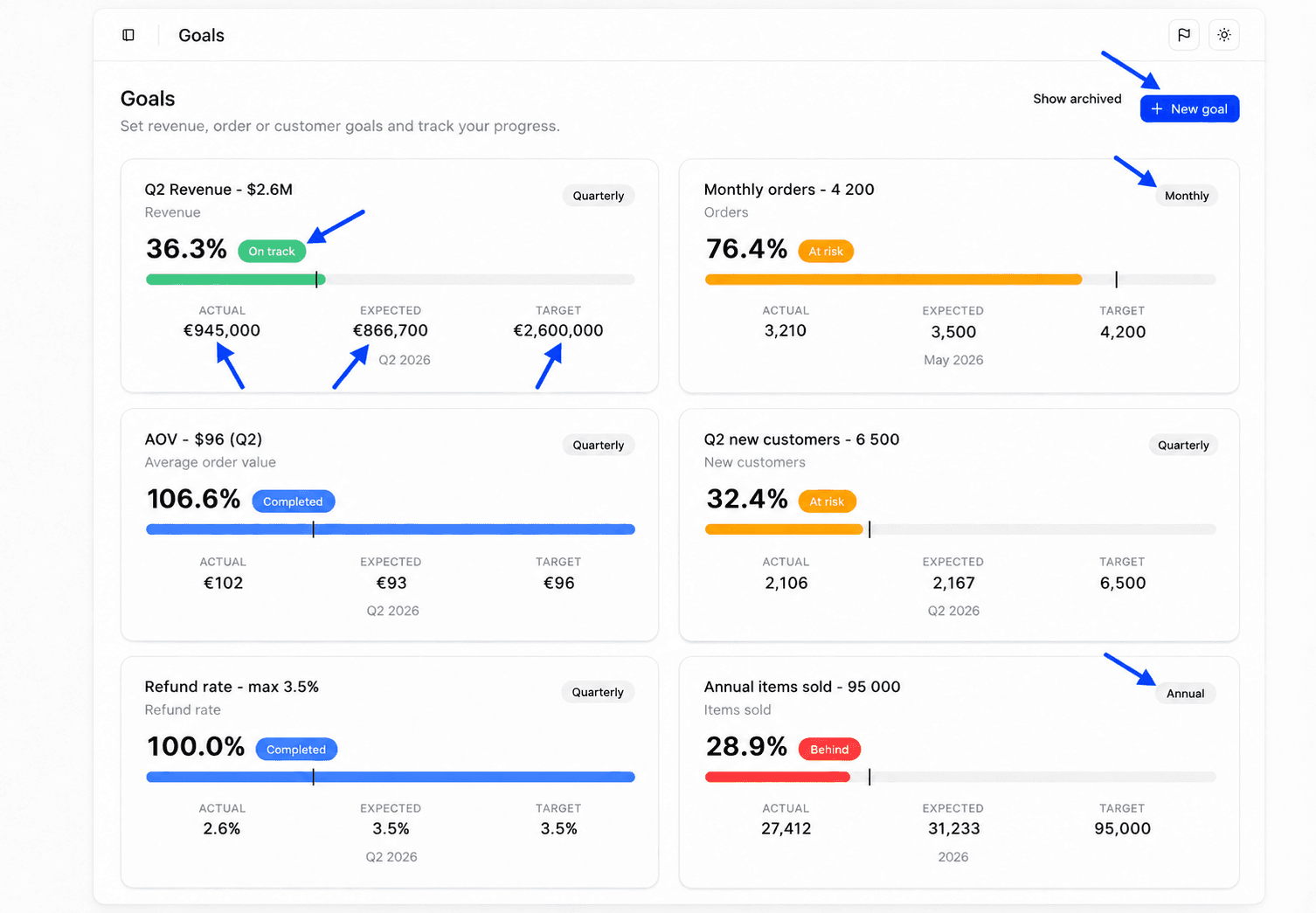1316x913 pixels.
Task: Select the 32.4% progress value
Action: 747,499
